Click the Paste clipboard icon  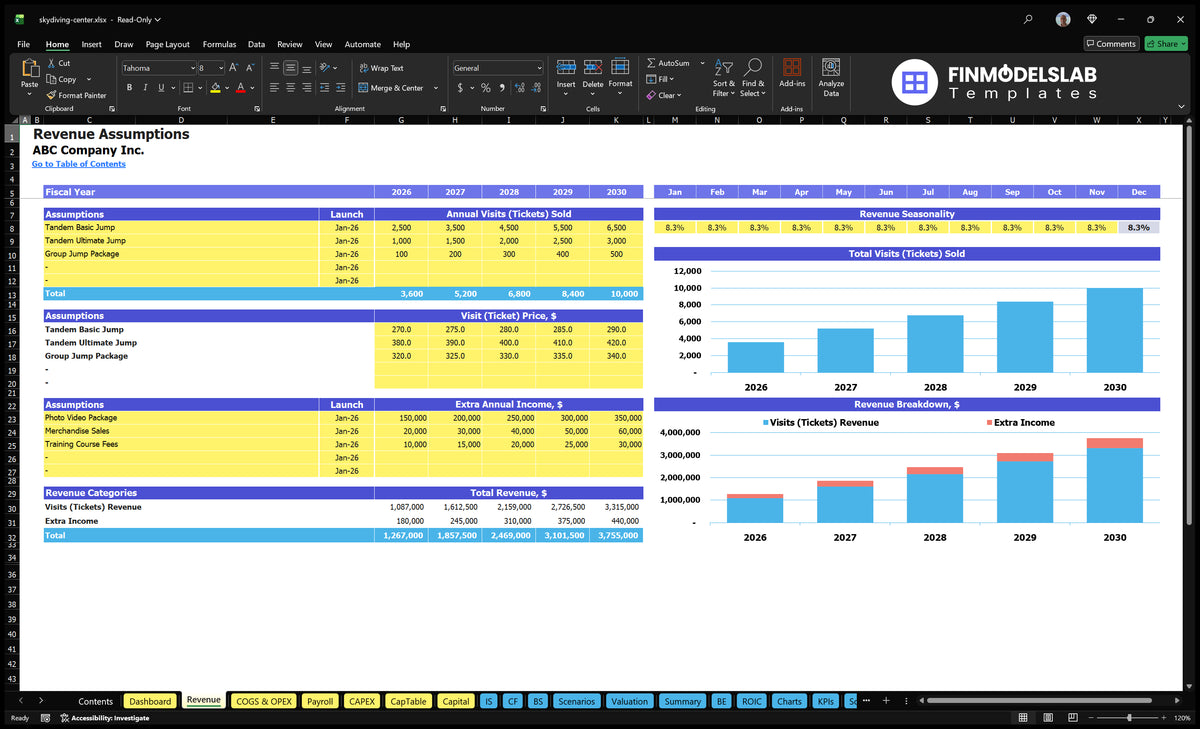pyautogui.click(x=29, y=68)
